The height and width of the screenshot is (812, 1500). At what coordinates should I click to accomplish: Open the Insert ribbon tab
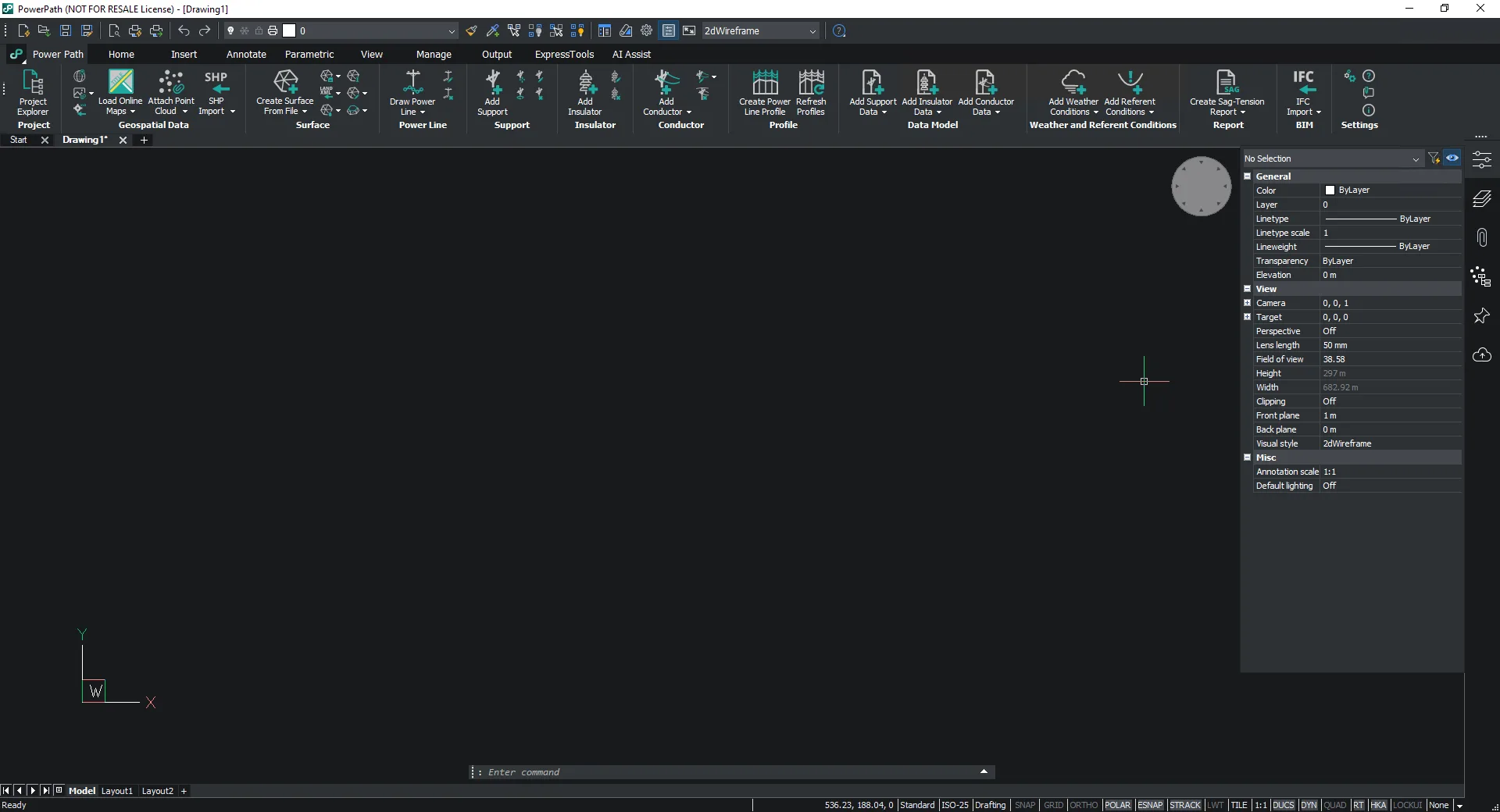[184, 55]
